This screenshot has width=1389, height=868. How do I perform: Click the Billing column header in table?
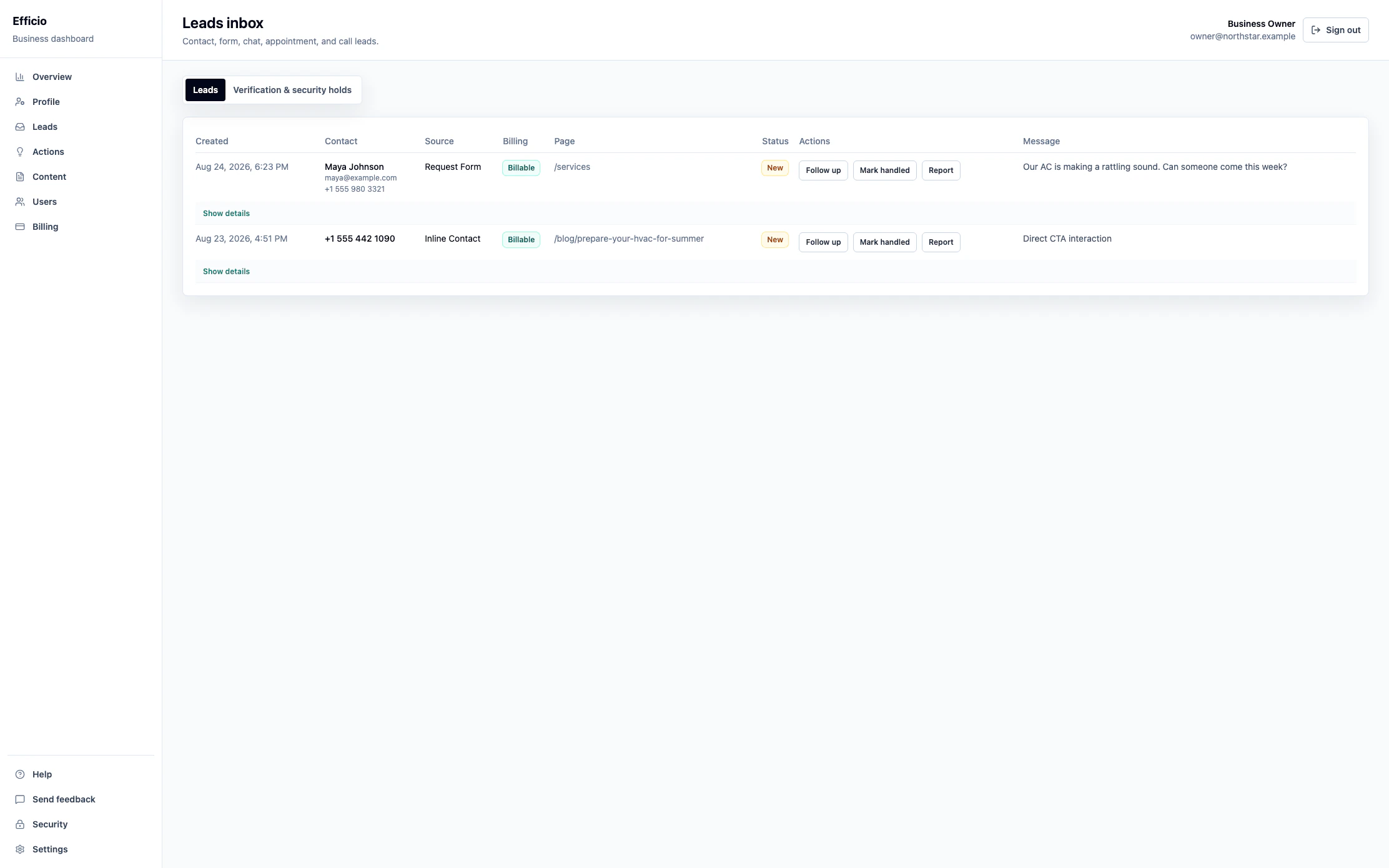tap(515, 141)
